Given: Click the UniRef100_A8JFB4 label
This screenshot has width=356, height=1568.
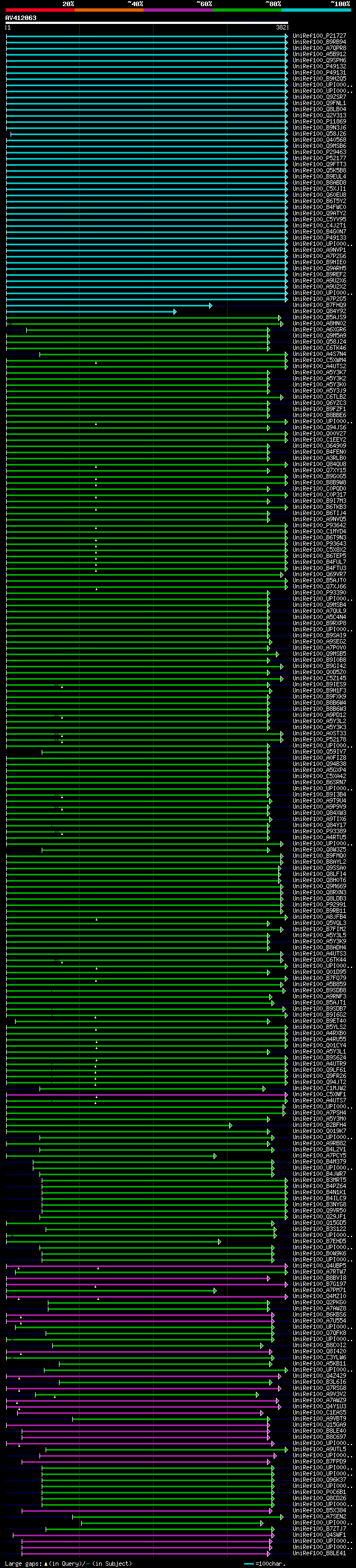Looking at the screenshot, I should 319,917.
